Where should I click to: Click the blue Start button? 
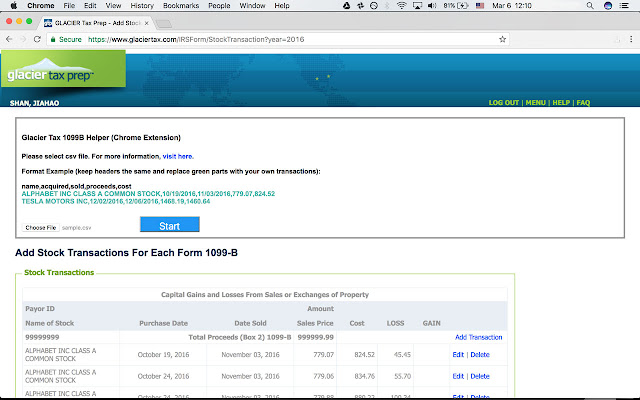170,224
